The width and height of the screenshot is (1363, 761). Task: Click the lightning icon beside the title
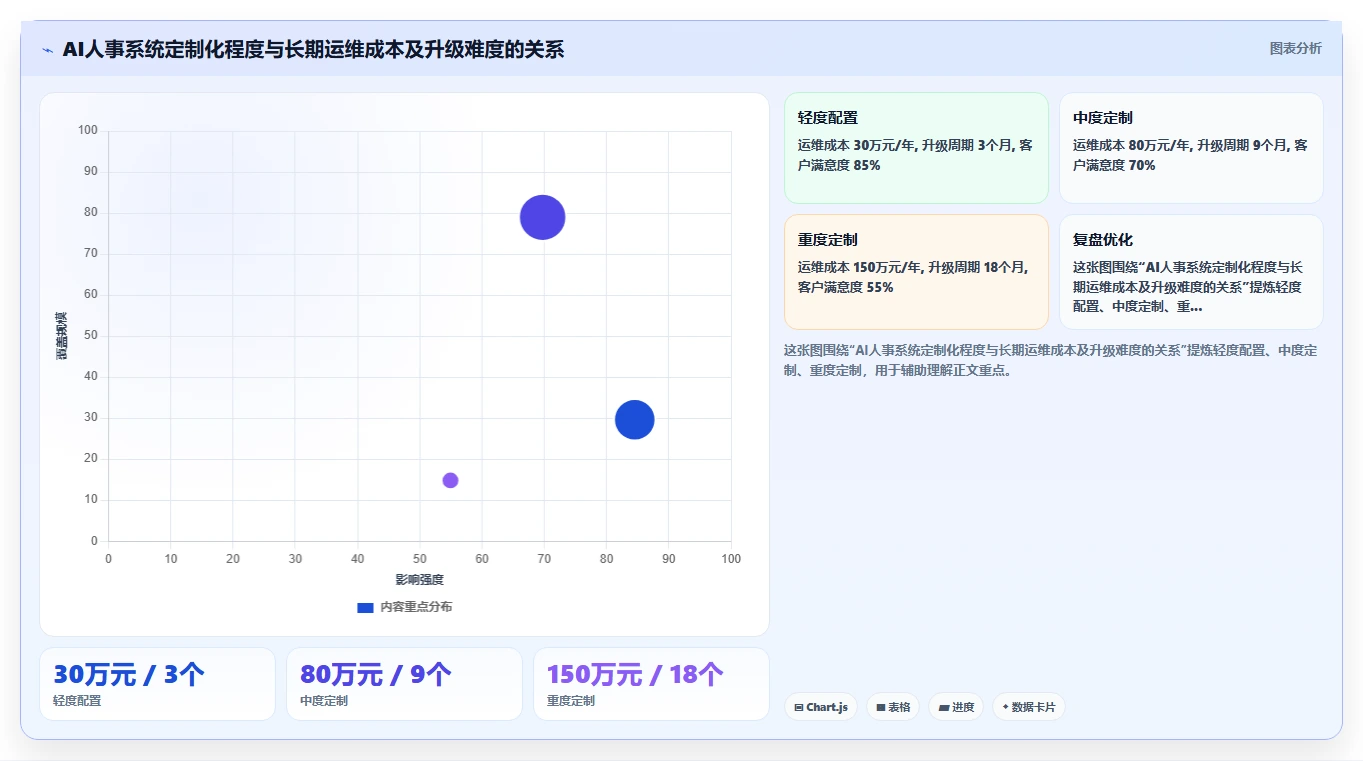point(48,50)
